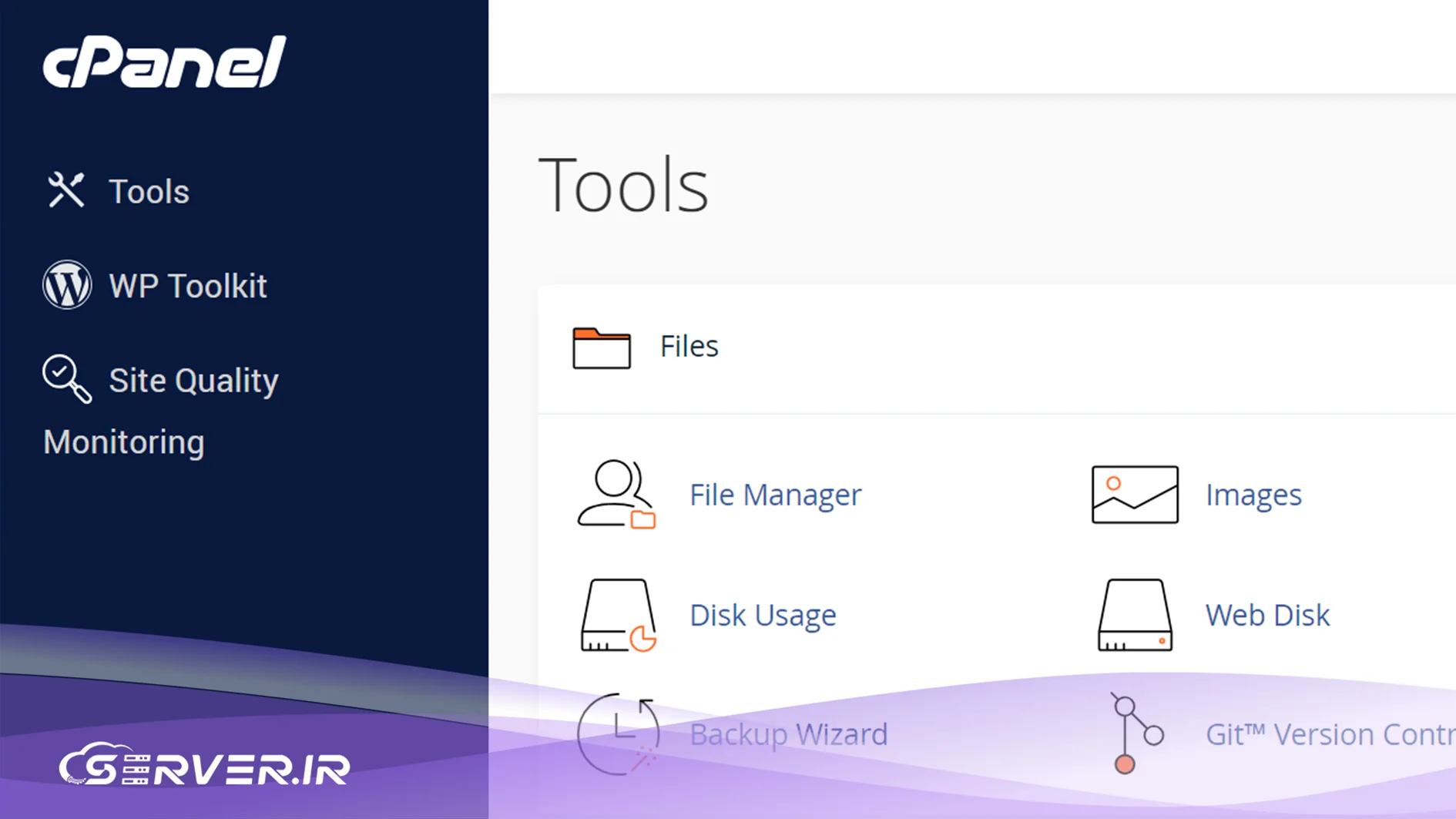Collapse the Files section header
The width and height of the screenshot is (1456, 819).
[x=997, y=348]
